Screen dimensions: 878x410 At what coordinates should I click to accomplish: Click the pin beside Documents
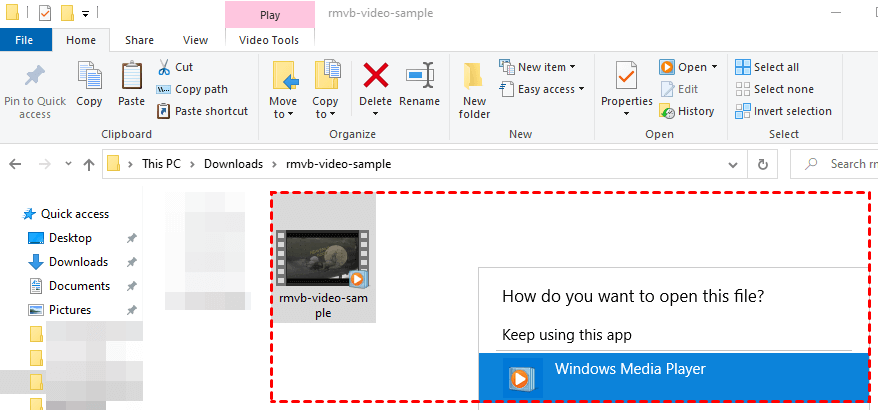[131, 286]
